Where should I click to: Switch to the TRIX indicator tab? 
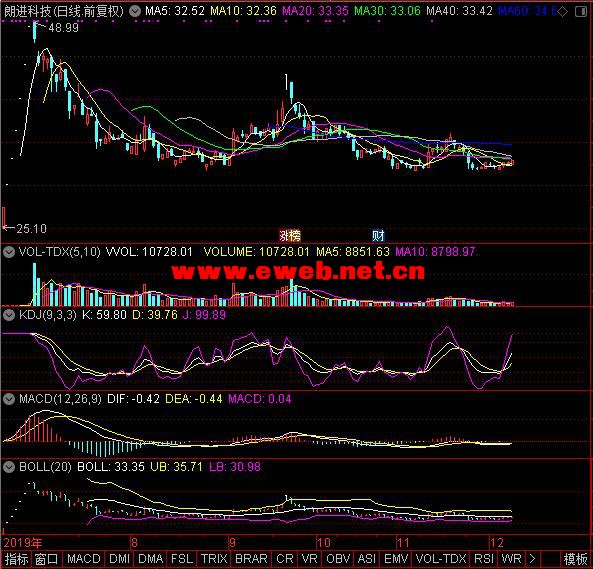(x=214, y=559)
